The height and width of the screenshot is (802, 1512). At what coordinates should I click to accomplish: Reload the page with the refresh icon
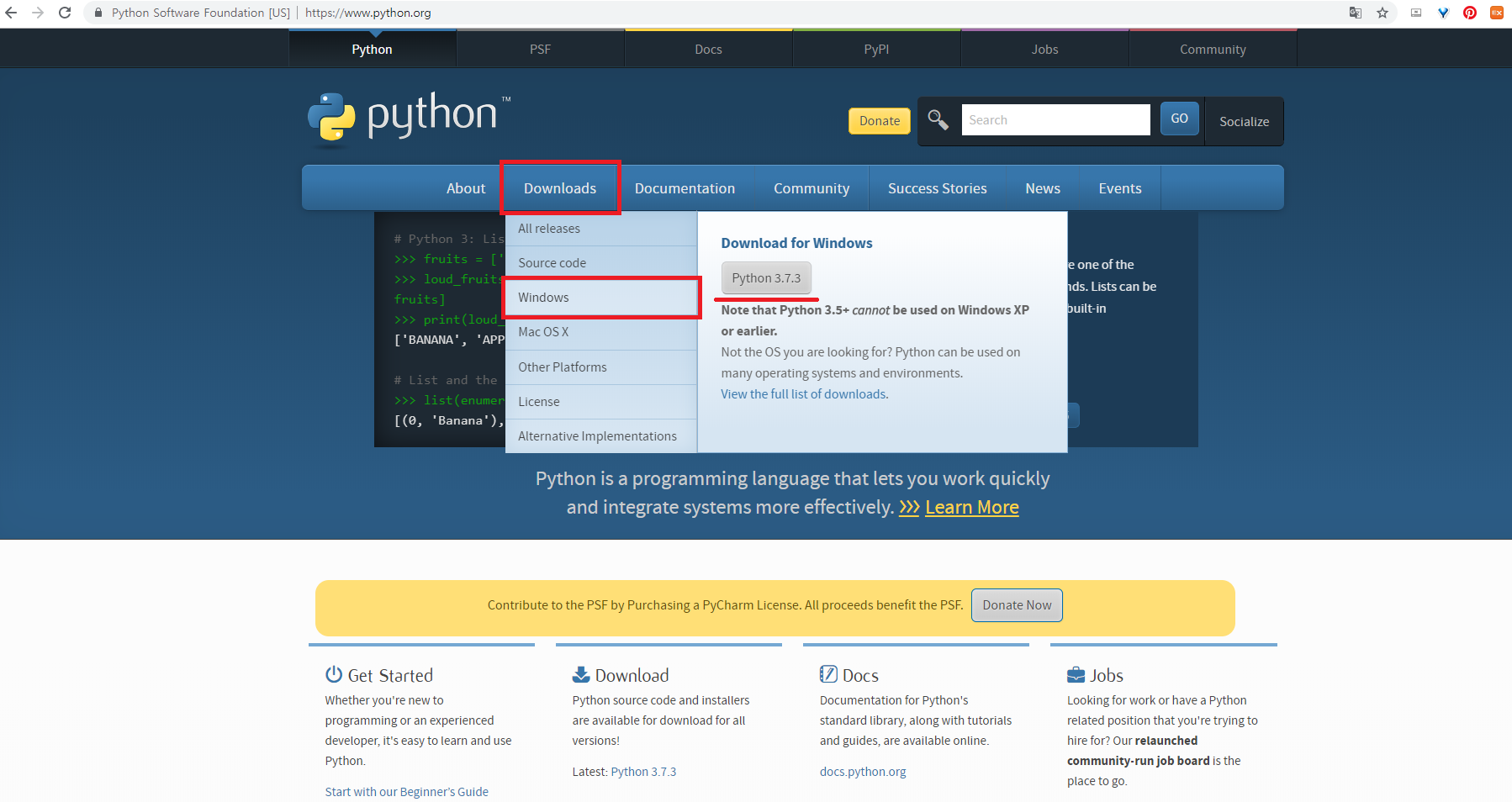[x=65, y=13]
